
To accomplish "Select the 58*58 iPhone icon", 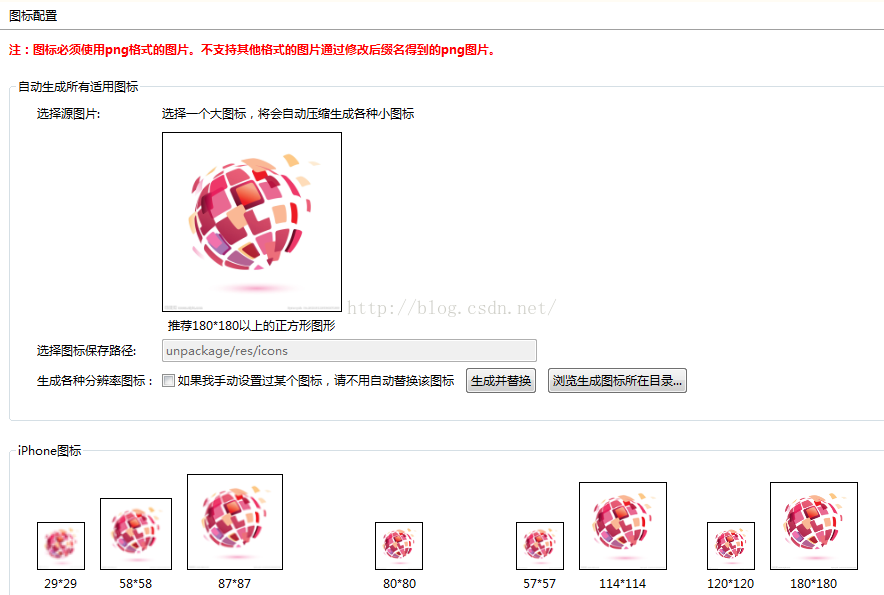I will tap(136, 534).
